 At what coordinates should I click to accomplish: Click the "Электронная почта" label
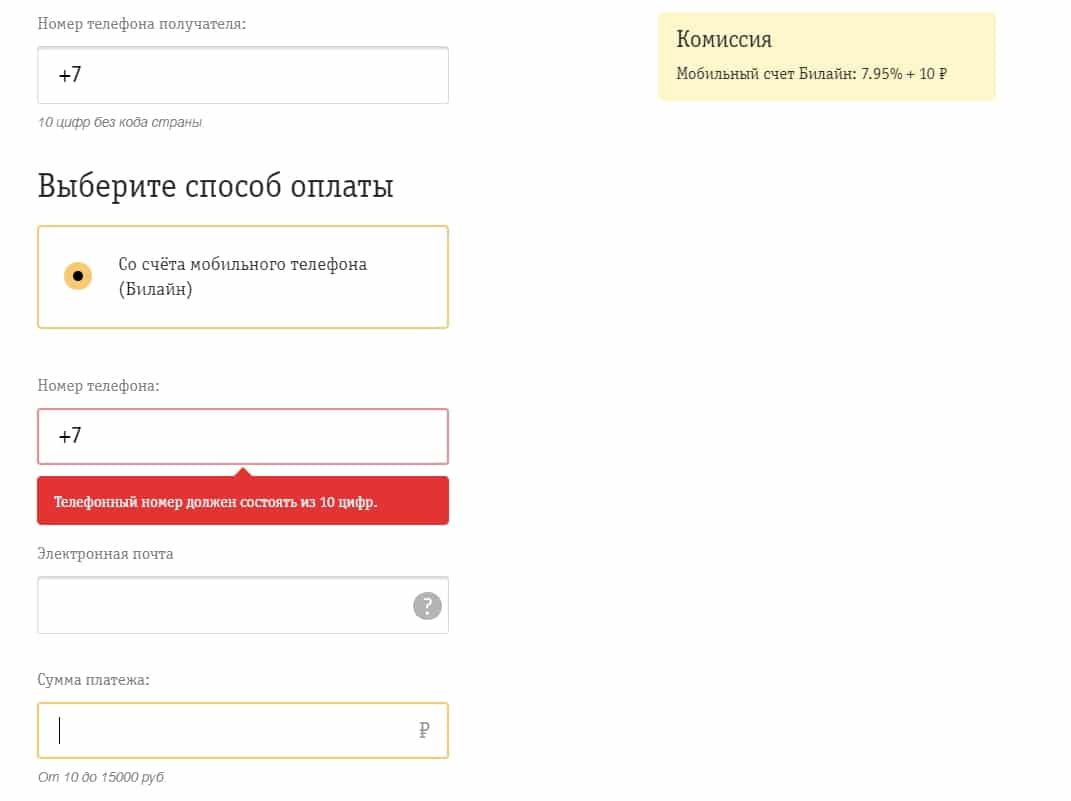pos(105,553)
